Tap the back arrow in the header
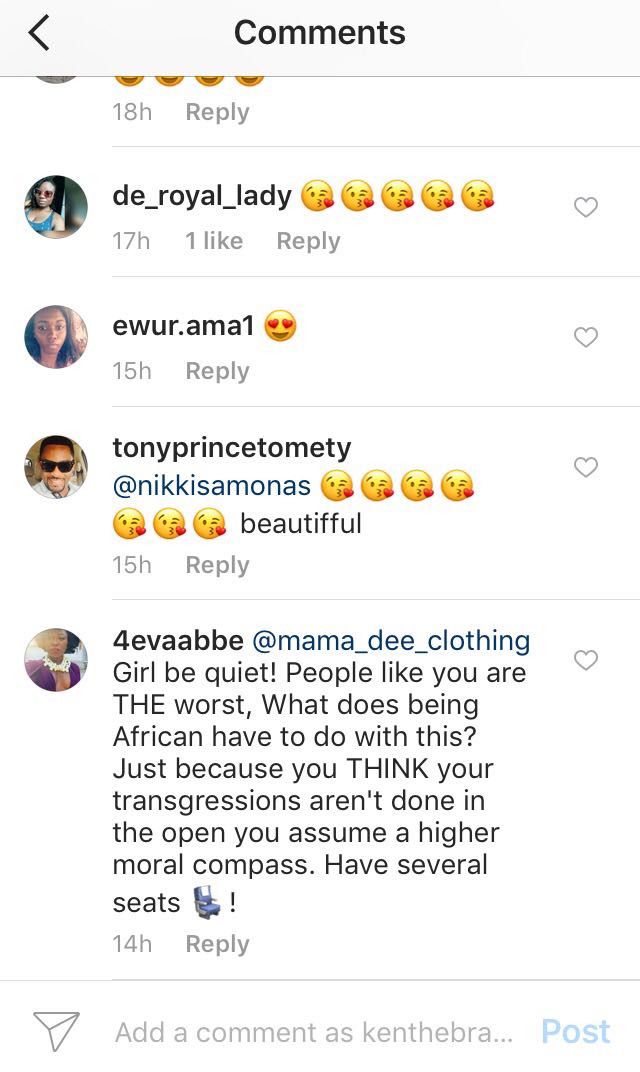 point(40,33)
